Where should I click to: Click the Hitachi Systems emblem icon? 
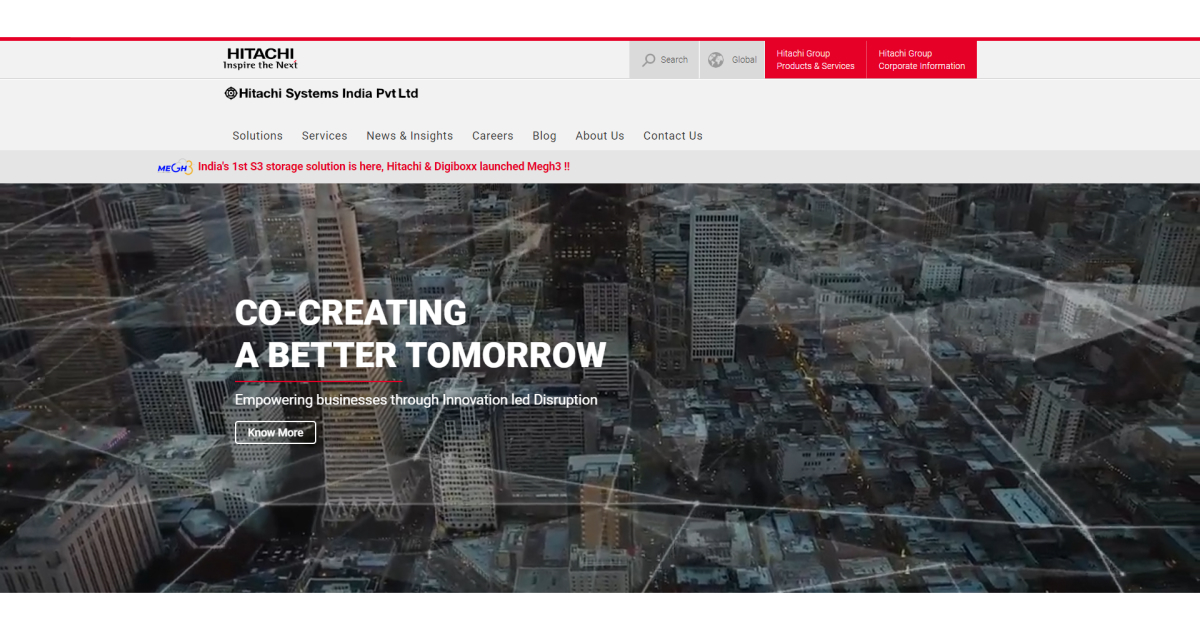click(231, 93)
